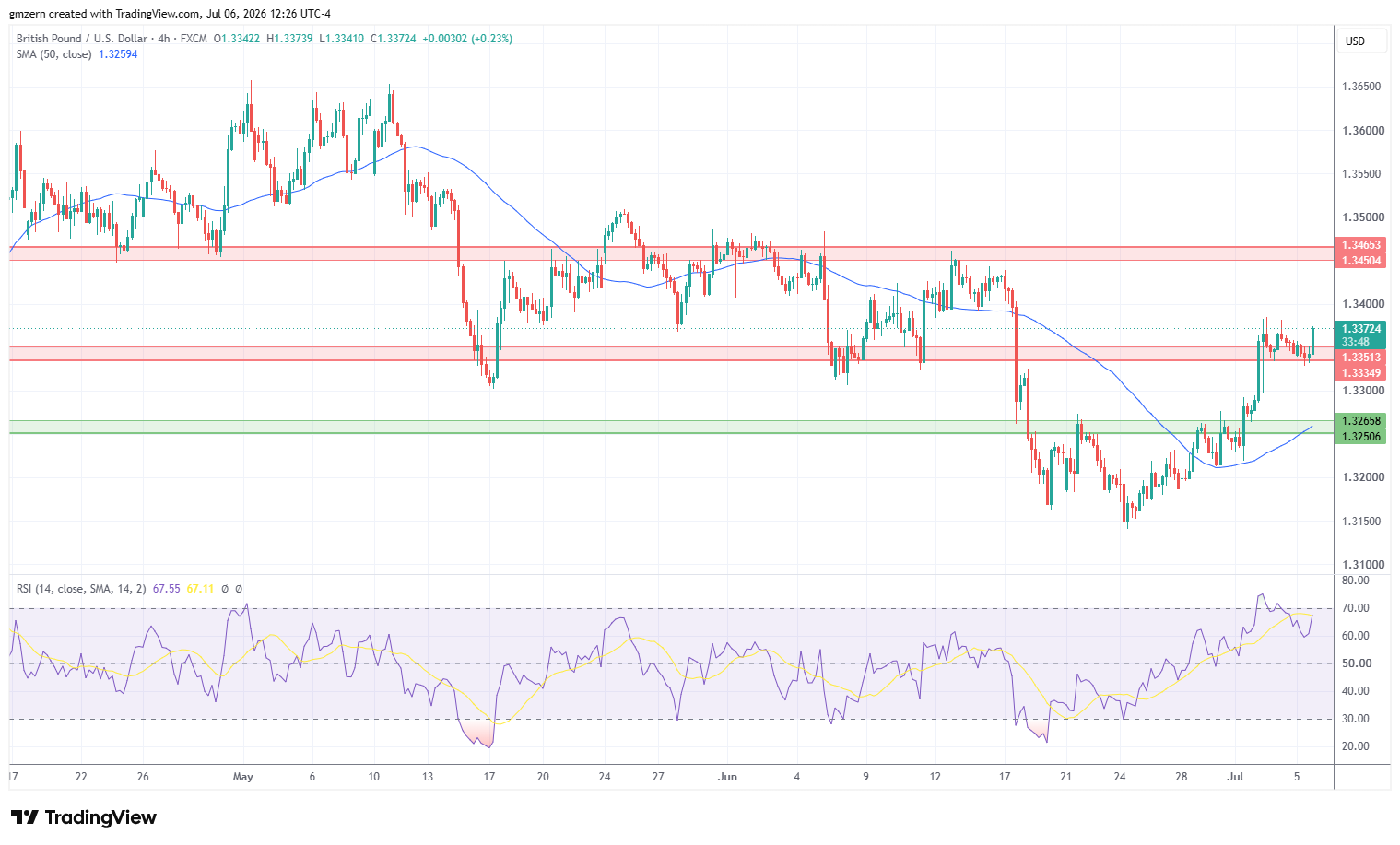Click the open price O1.33422
This screenshot has width=1400, height=845.
tap(237, 39)
